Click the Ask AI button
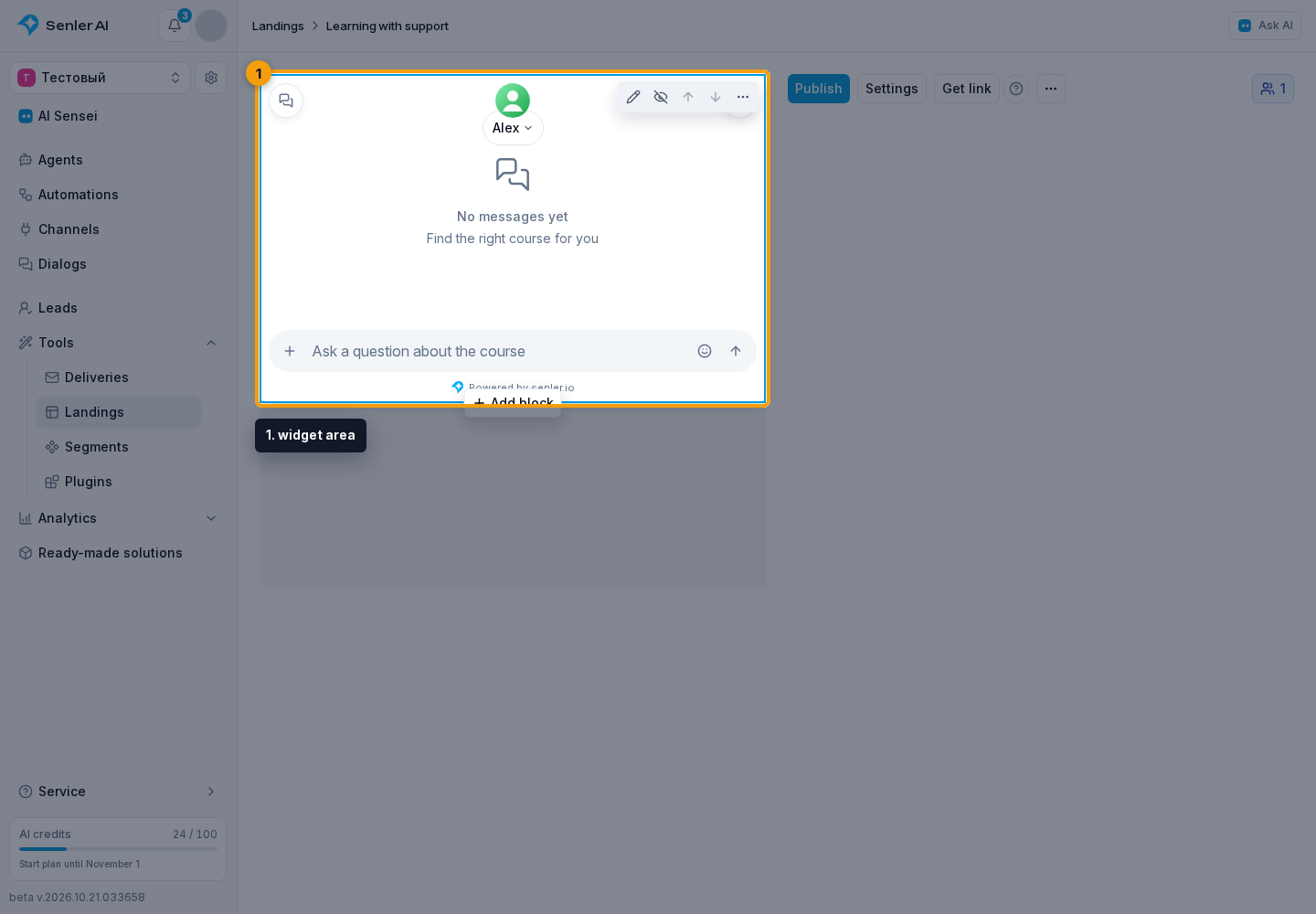Viewport: 1316px width, 914px height. pos(1265,26)
